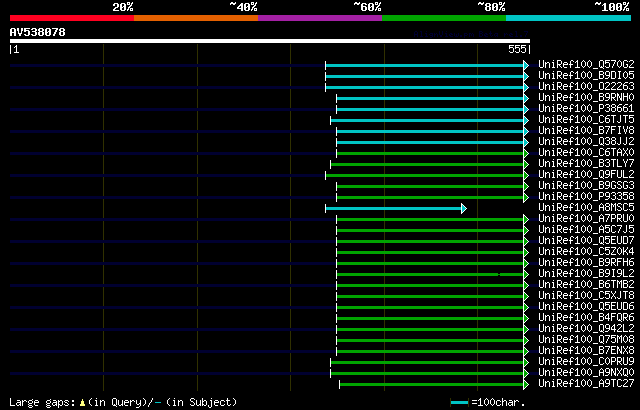Open subject UniRef100_P38661
The height and width of the screenshot is (410, 640).
click(586, 109)
